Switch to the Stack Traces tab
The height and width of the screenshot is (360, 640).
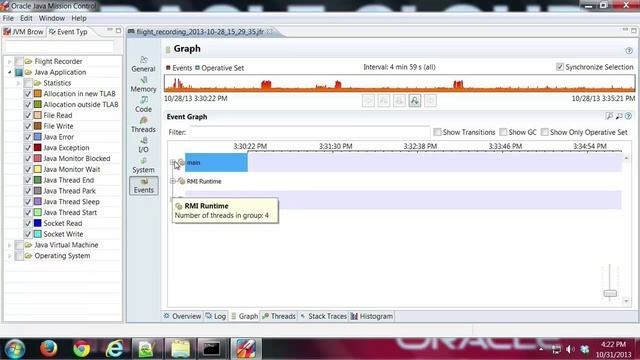[x=323, y=316]
